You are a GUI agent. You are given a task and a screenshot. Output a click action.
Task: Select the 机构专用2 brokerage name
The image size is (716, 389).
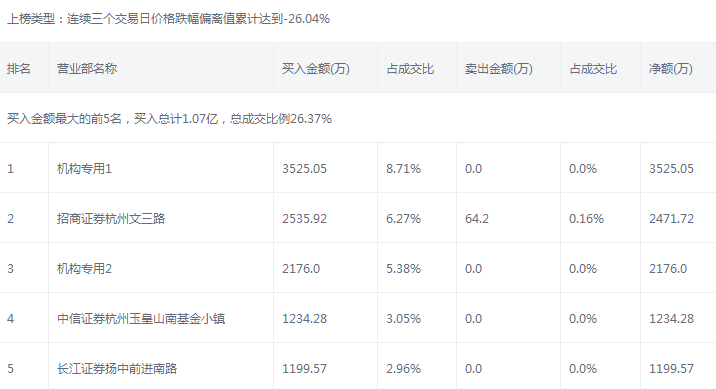[x=84, y=268]
